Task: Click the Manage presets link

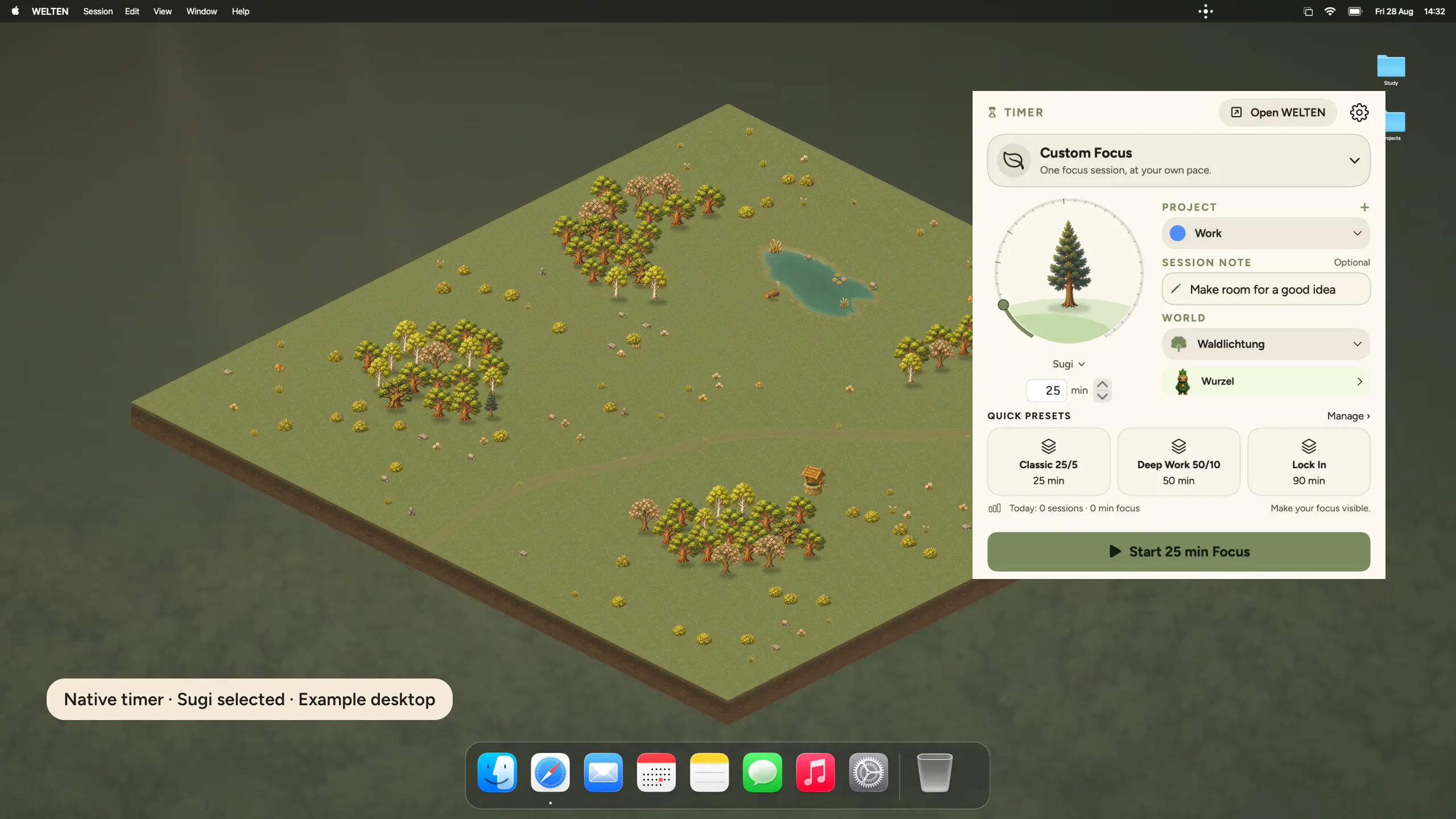Action: pyautogui.click(x=1348, y=416)
